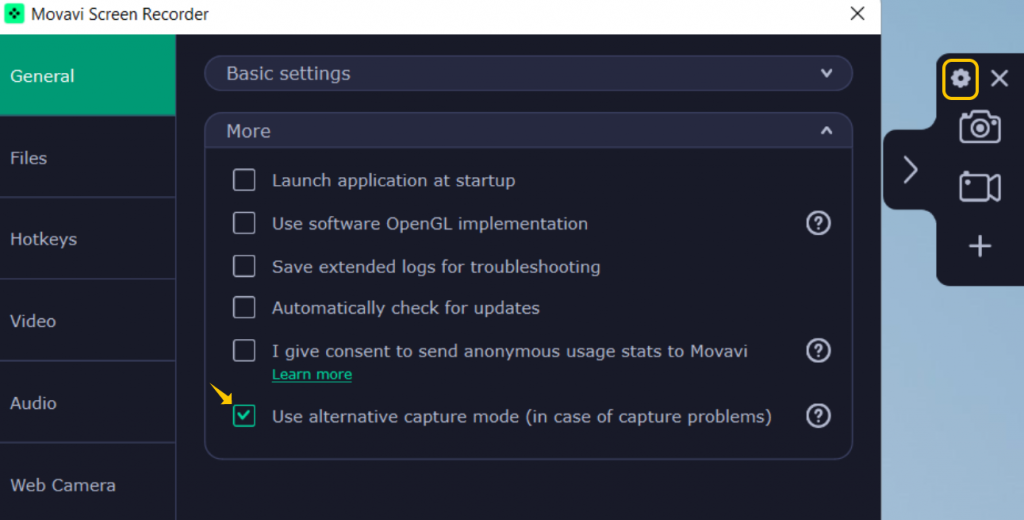
Task: Open settings via the gear icon
Action: (x=960, y=79)
